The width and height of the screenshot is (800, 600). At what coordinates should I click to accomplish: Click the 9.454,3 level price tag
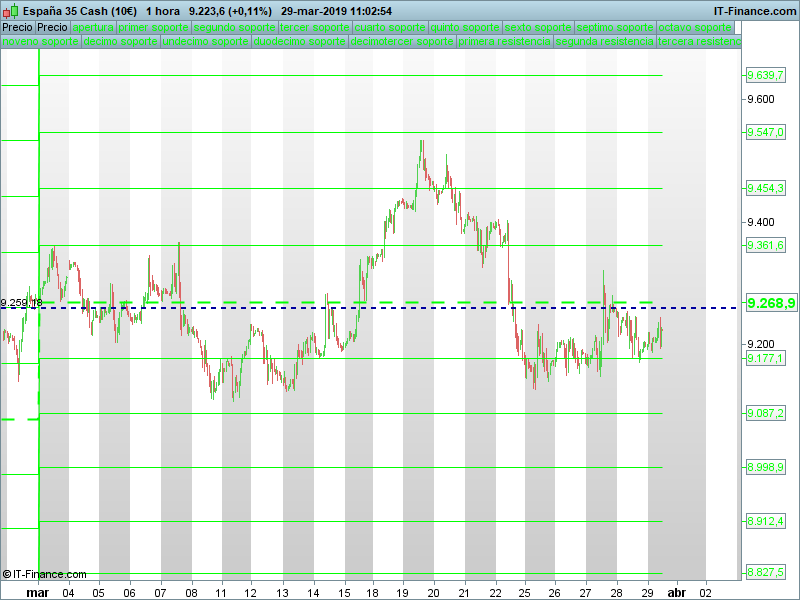click(765, 188)
